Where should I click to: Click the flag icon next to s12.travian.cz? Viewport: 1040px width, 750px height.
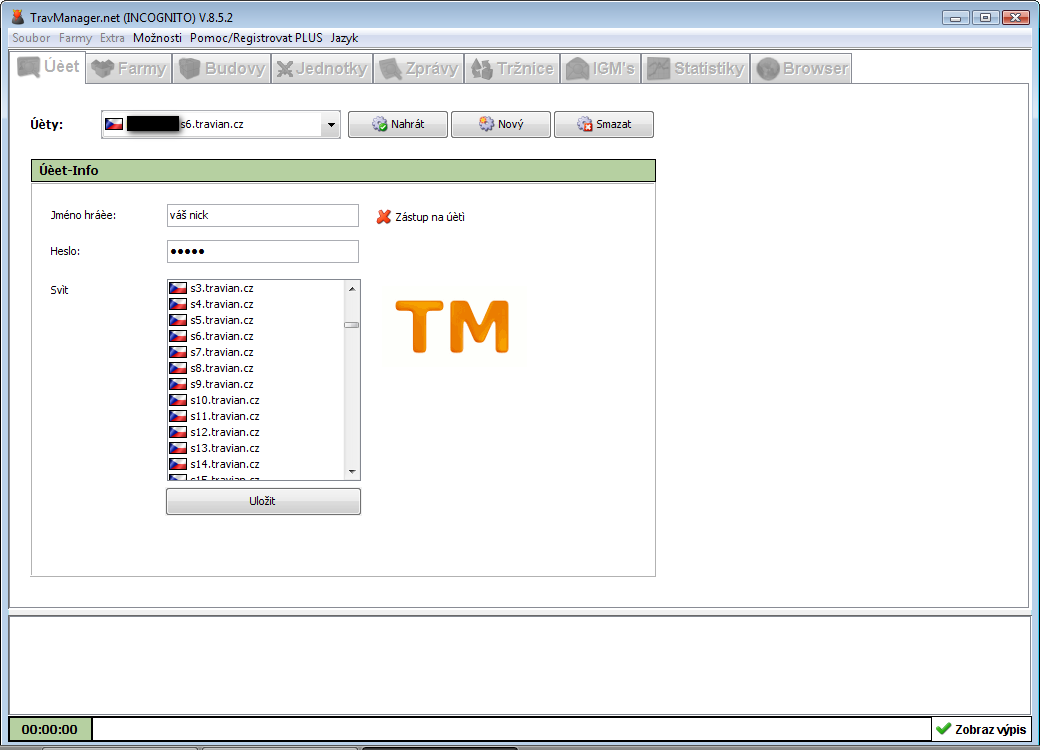pyautogui.click(x=178, y=432)
